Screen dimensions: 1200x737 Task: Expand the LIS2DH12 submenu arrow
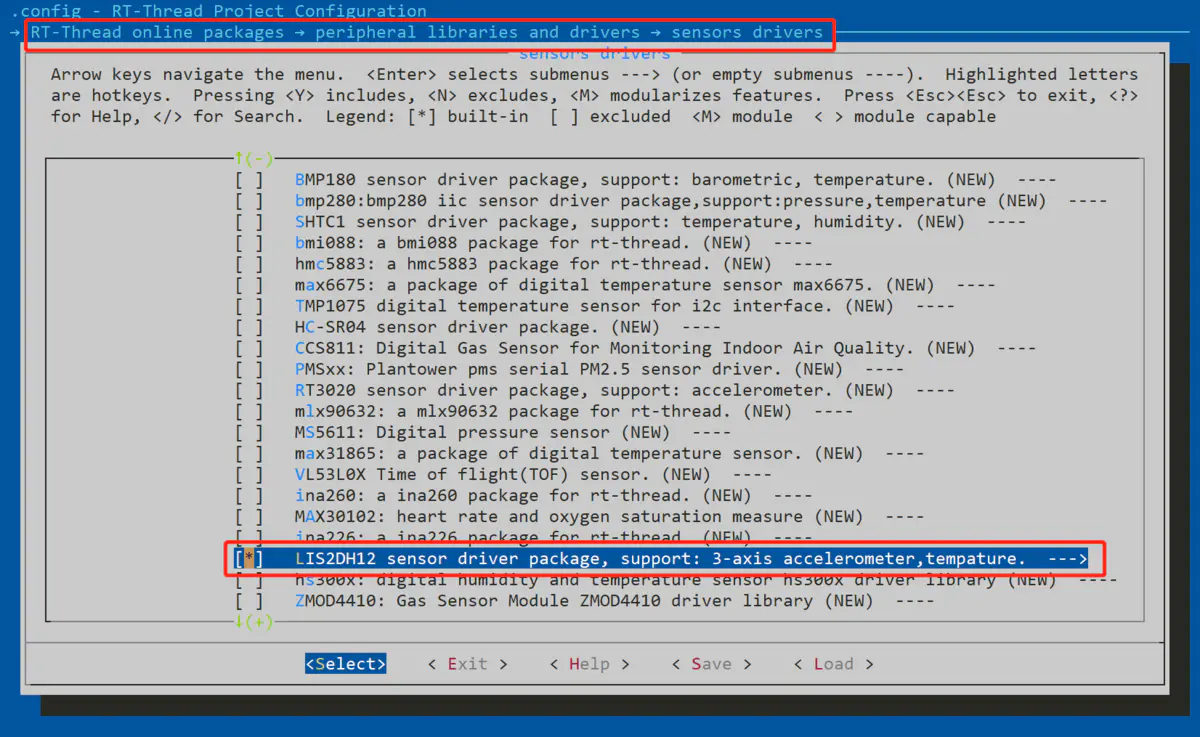(1067, 558)
